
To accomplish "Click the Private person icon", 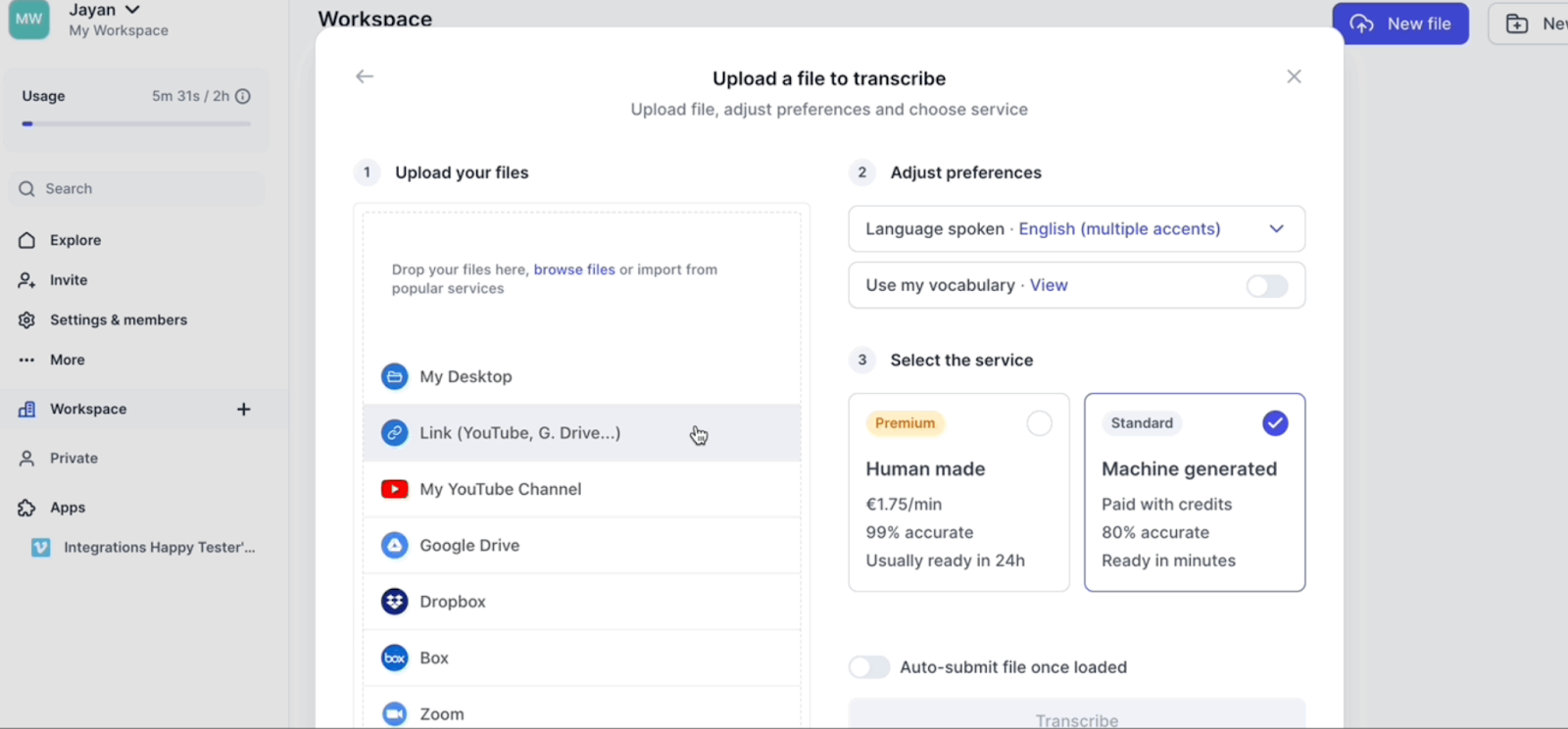I will 26,459.
